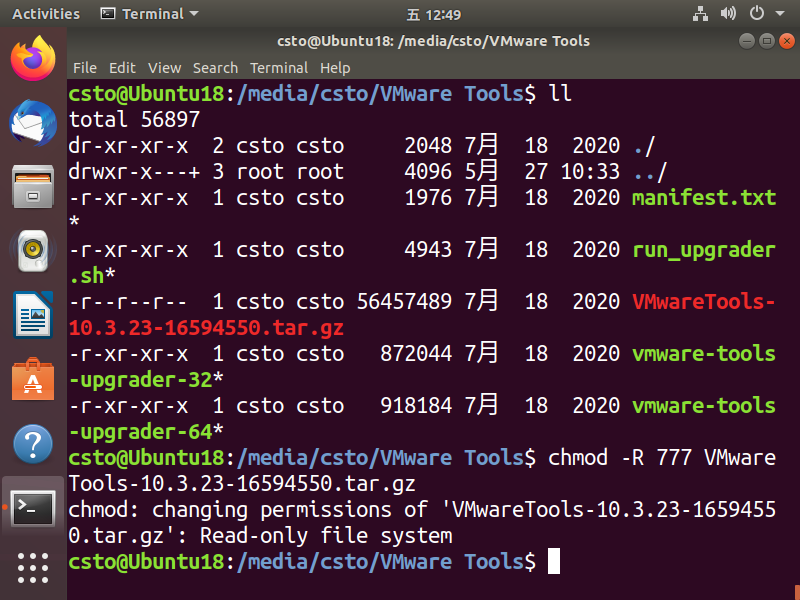Click the run_upgrader file name
This screenshot has width=800, height=600.
tap(704, 250)
